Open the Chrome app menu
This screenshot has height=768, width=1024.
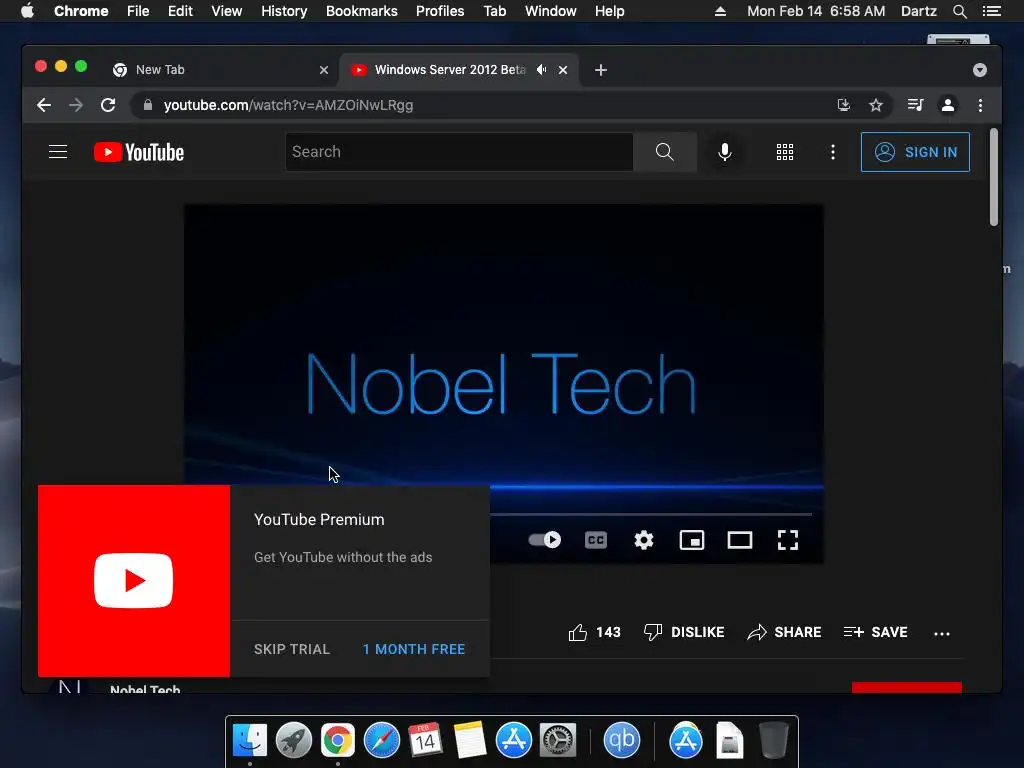[81, 11]
